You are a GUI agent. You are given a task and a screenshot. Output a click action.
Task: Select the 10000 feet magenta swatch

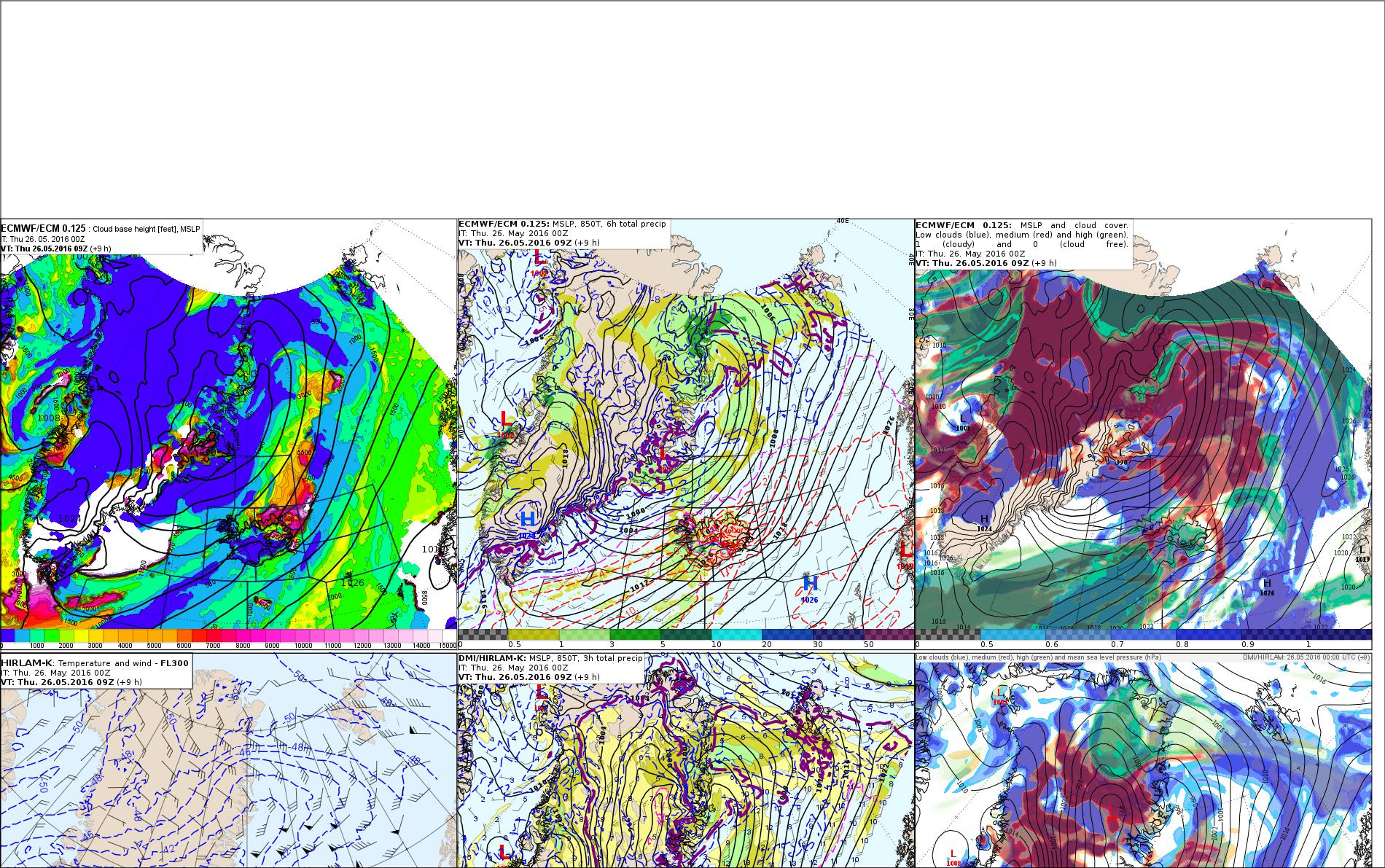pos(303,636)
